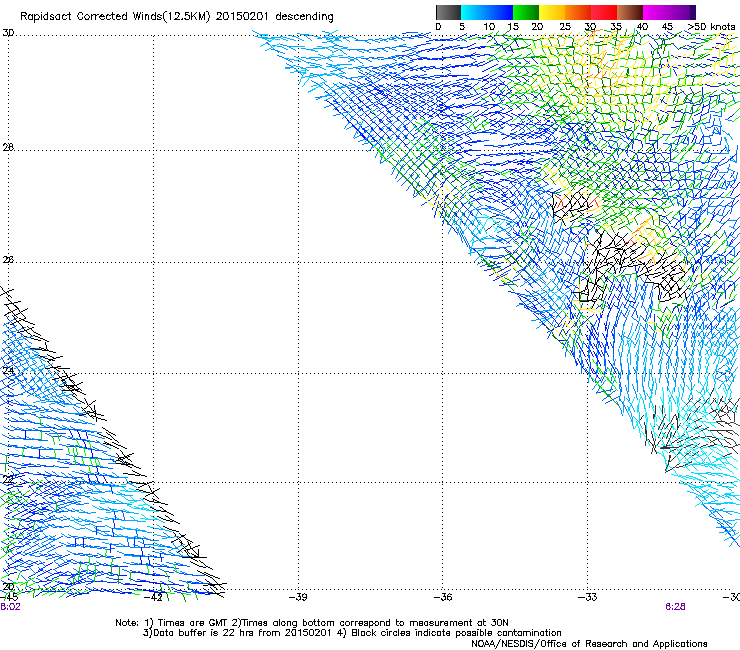Screen dimensions: 740x650
Task: Click the blue 10-15 knots legend swatch
Action: 500,12
